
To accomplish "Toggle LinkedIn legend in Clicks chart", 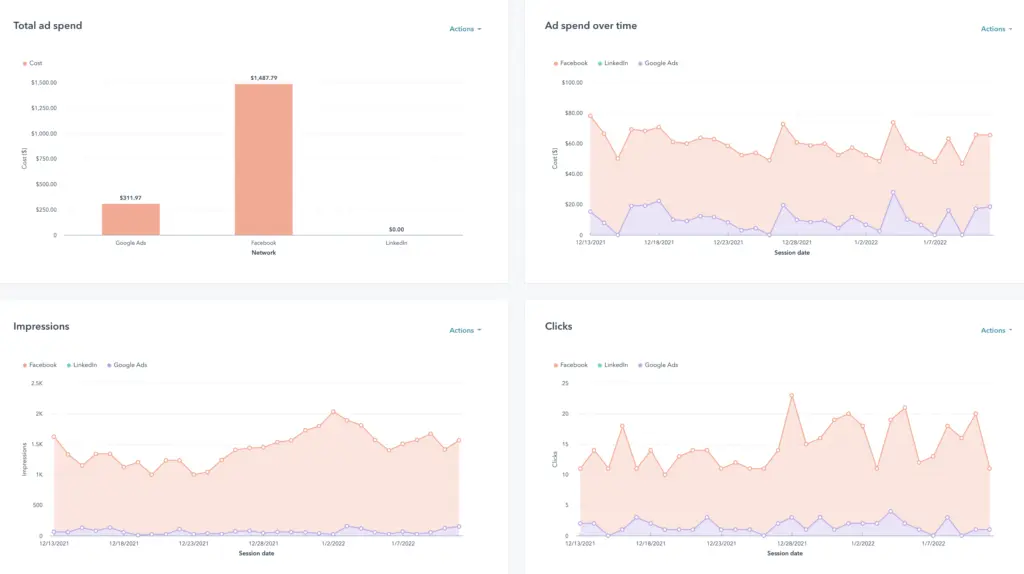I will click(x=613, y=365).
